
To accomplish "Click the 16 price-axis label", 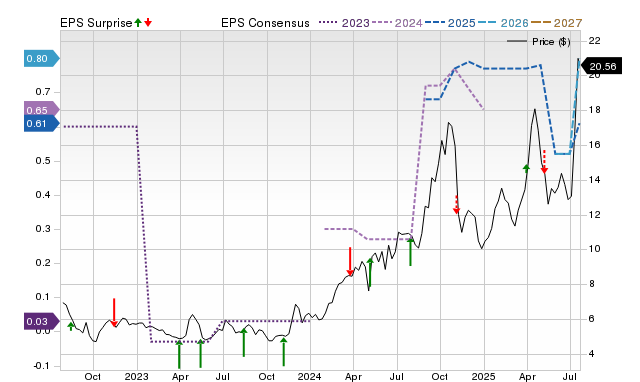I will 595,145.
